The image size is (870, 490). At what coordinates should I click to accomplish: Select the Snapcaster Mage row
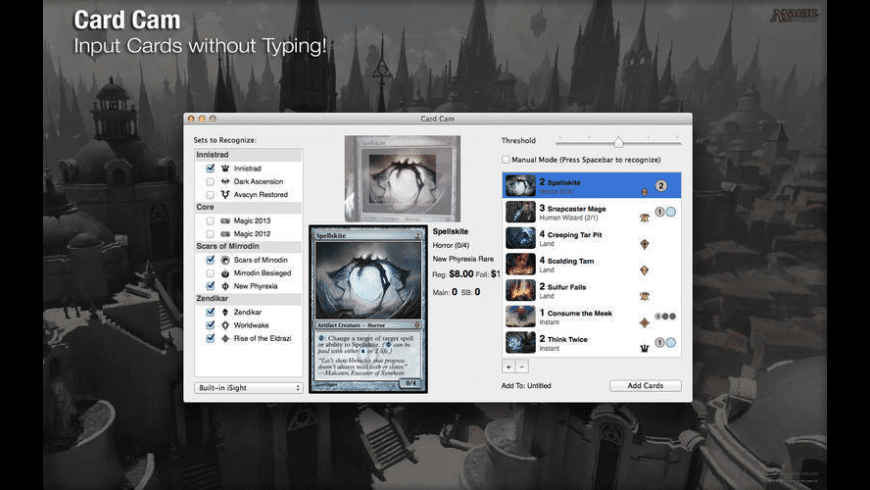pyautogui.click(x=591, y=211)
